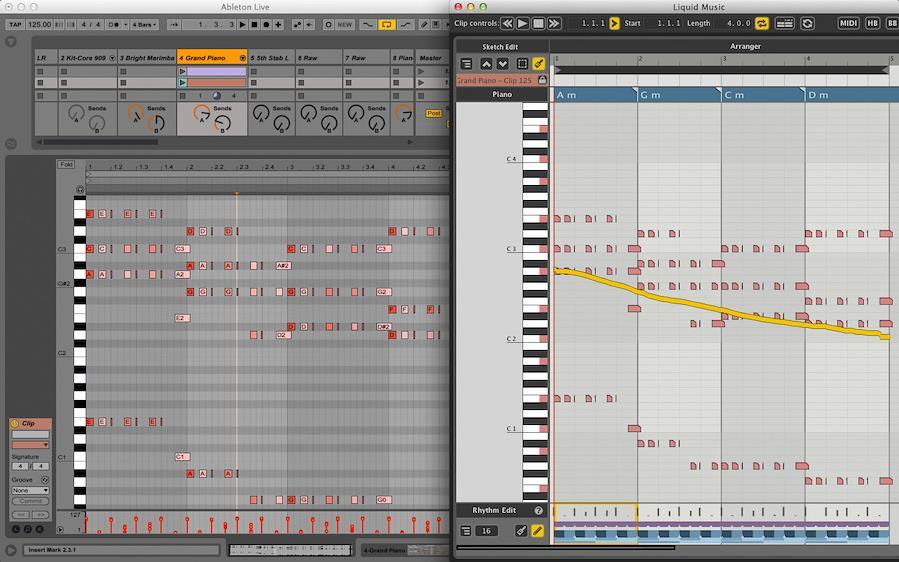Click the Groove hot-swap icon
Screen dimensions: 899x562
point(45,479)
